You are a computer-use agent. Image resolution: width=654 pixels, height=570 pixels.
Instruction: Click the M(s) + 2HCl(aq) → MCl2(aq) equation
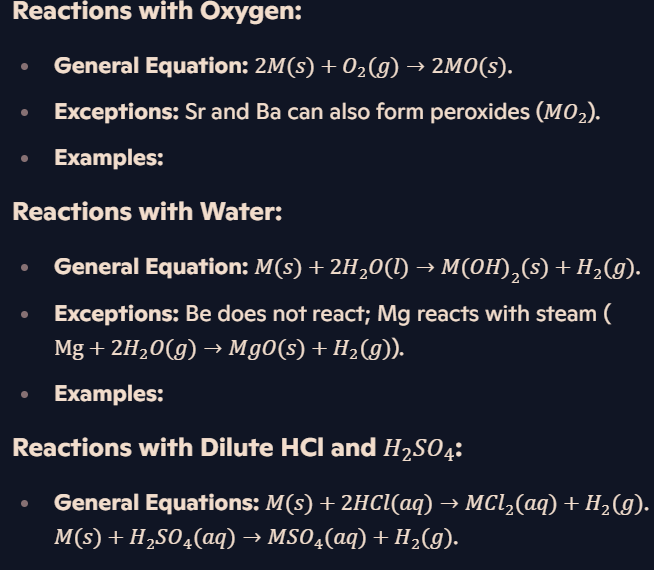coord(457,504)
